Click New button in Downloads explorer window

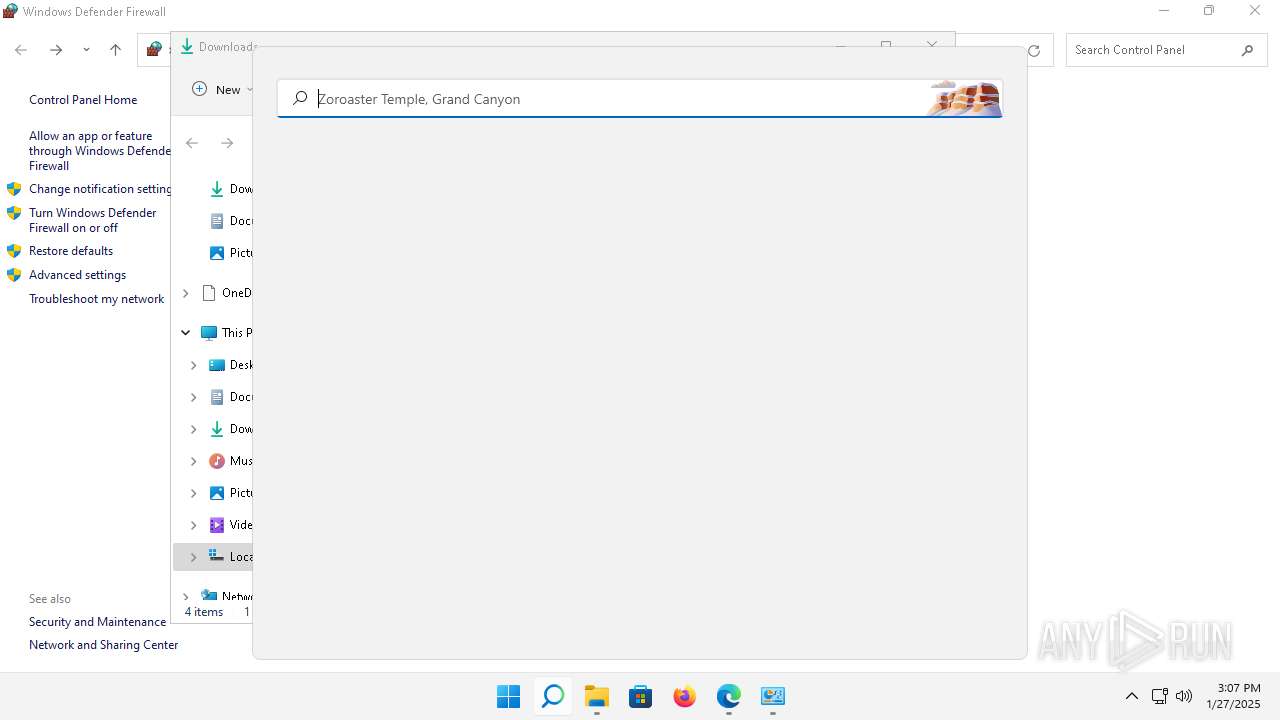220,89
